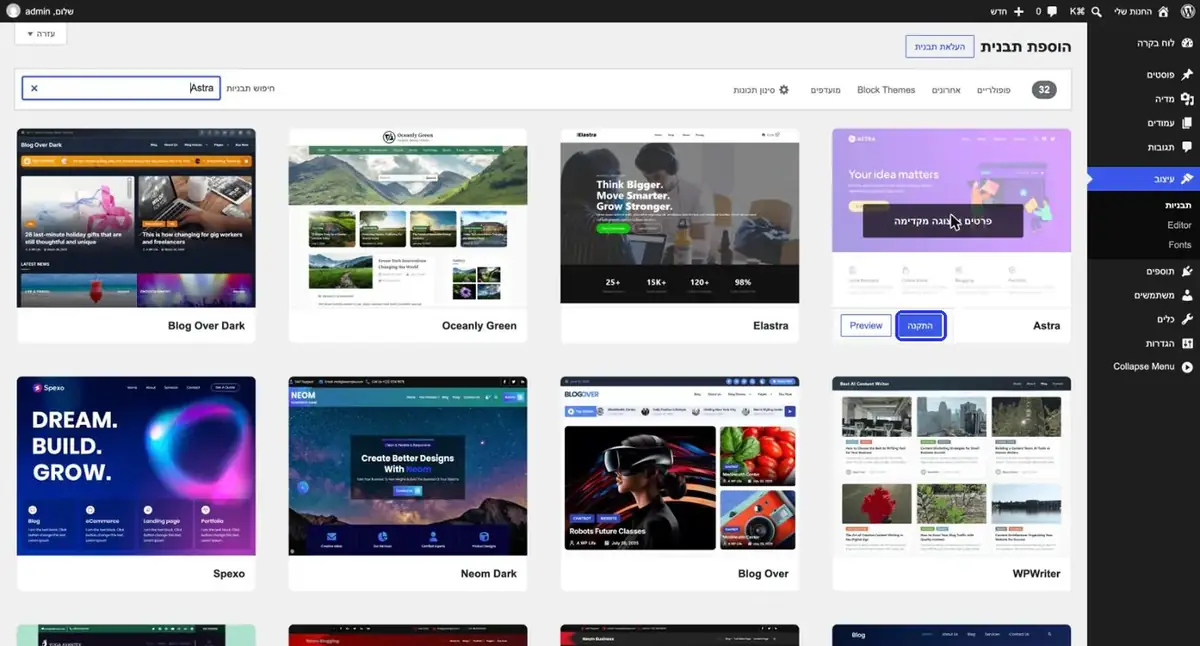The width and height of the screenshot is (1200, 646).
Task: Clear the theme search with the X
Action: (x=34, y=88)
